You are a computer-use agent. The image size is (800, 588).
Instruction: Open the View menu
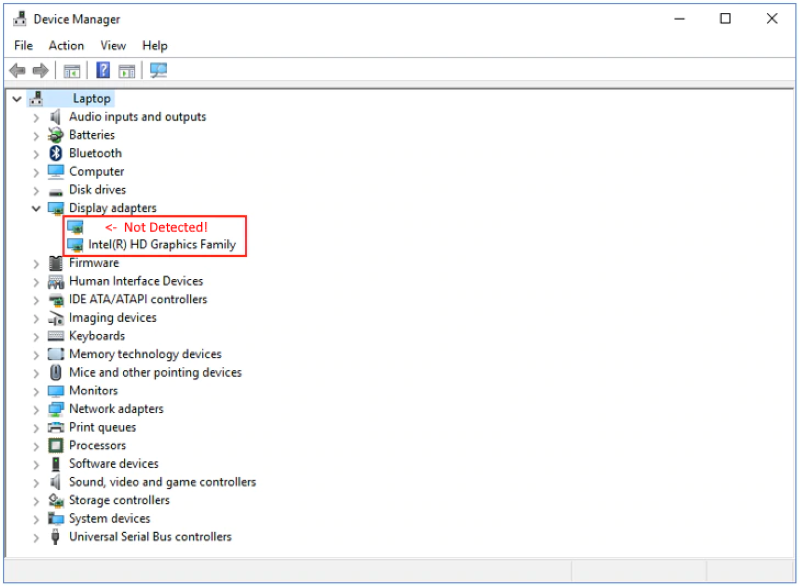[113, 45]
